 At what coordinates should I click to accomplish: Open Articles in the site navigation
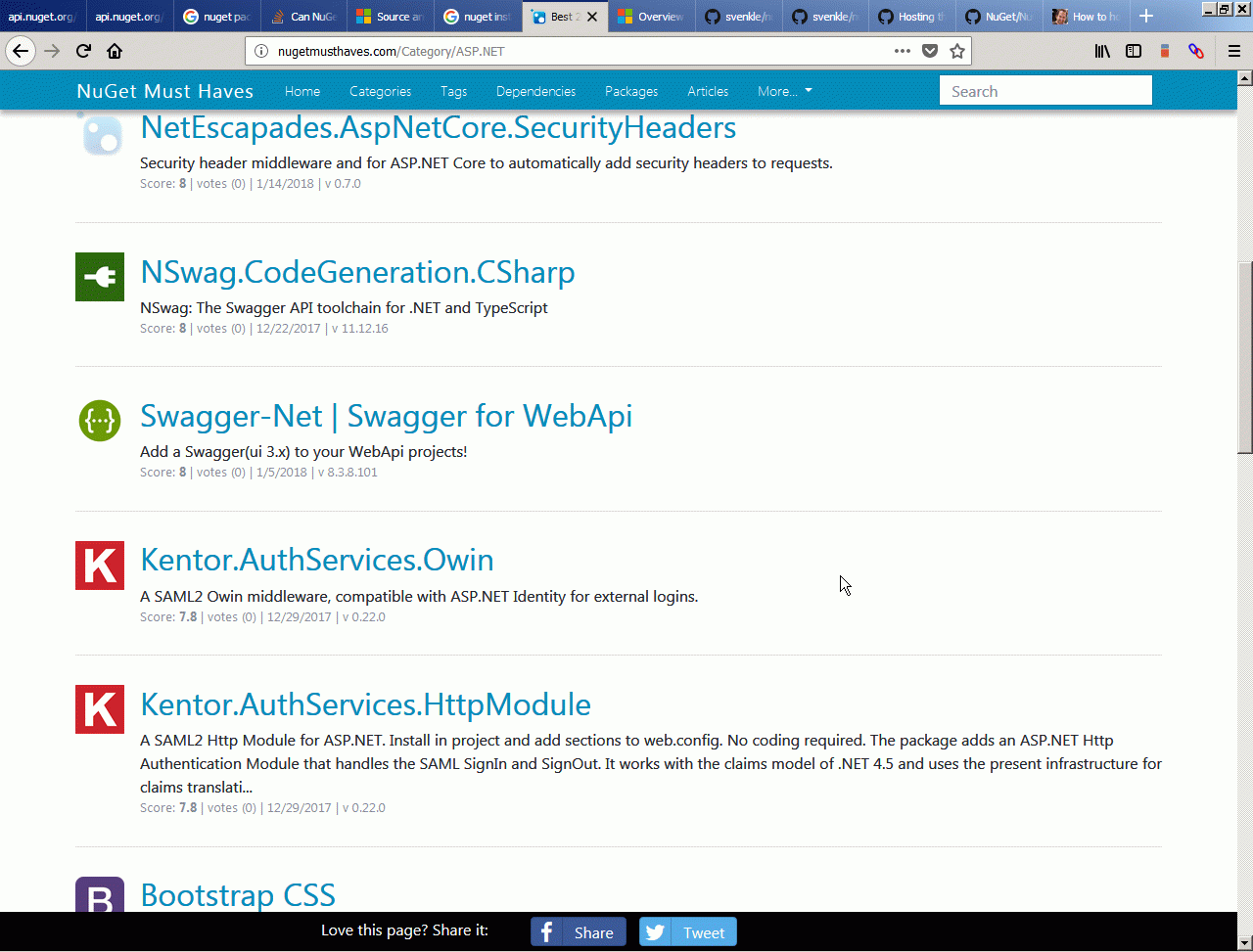(x=708, y=91)
